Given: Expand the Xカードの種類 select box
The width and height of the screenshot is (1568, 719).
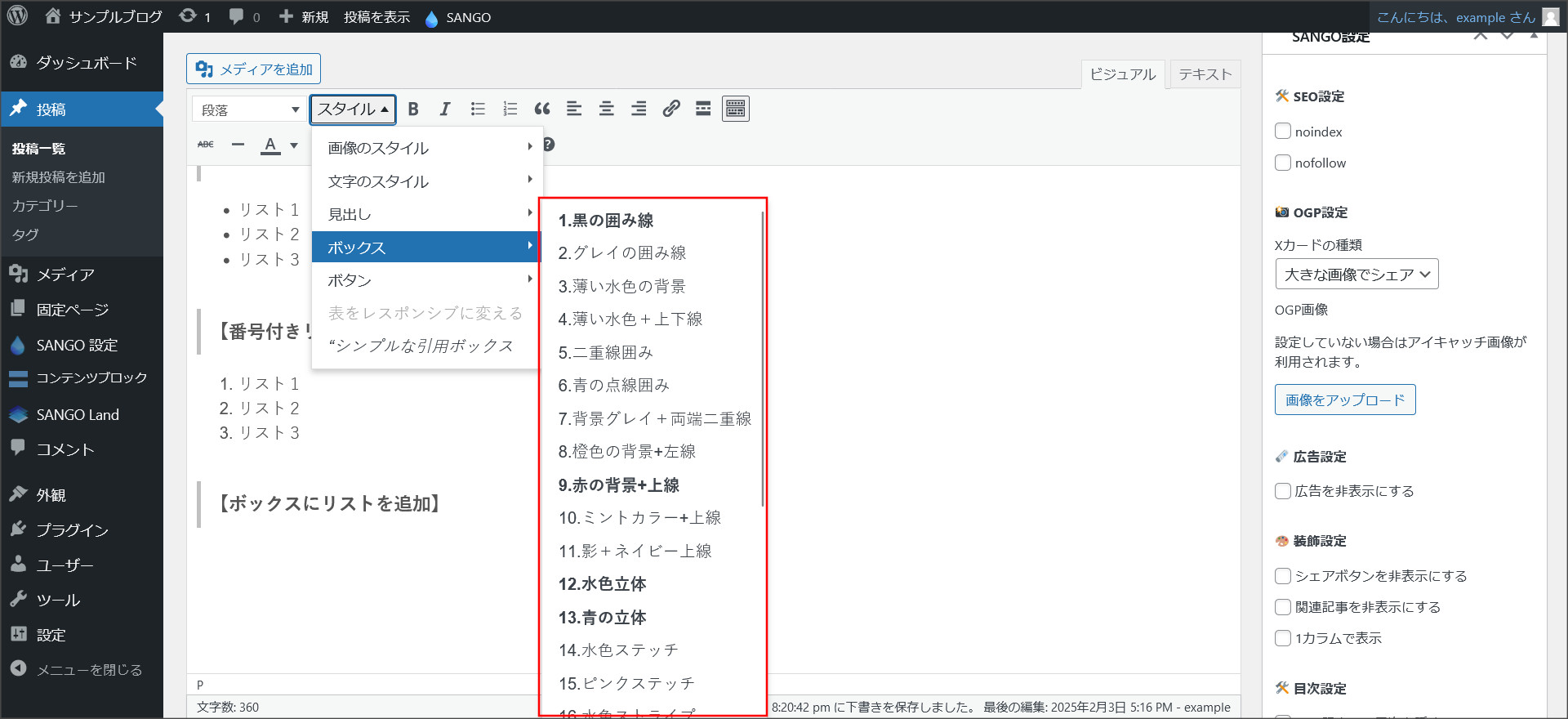Looking at the screenshot, I should tap(1356, 275).
